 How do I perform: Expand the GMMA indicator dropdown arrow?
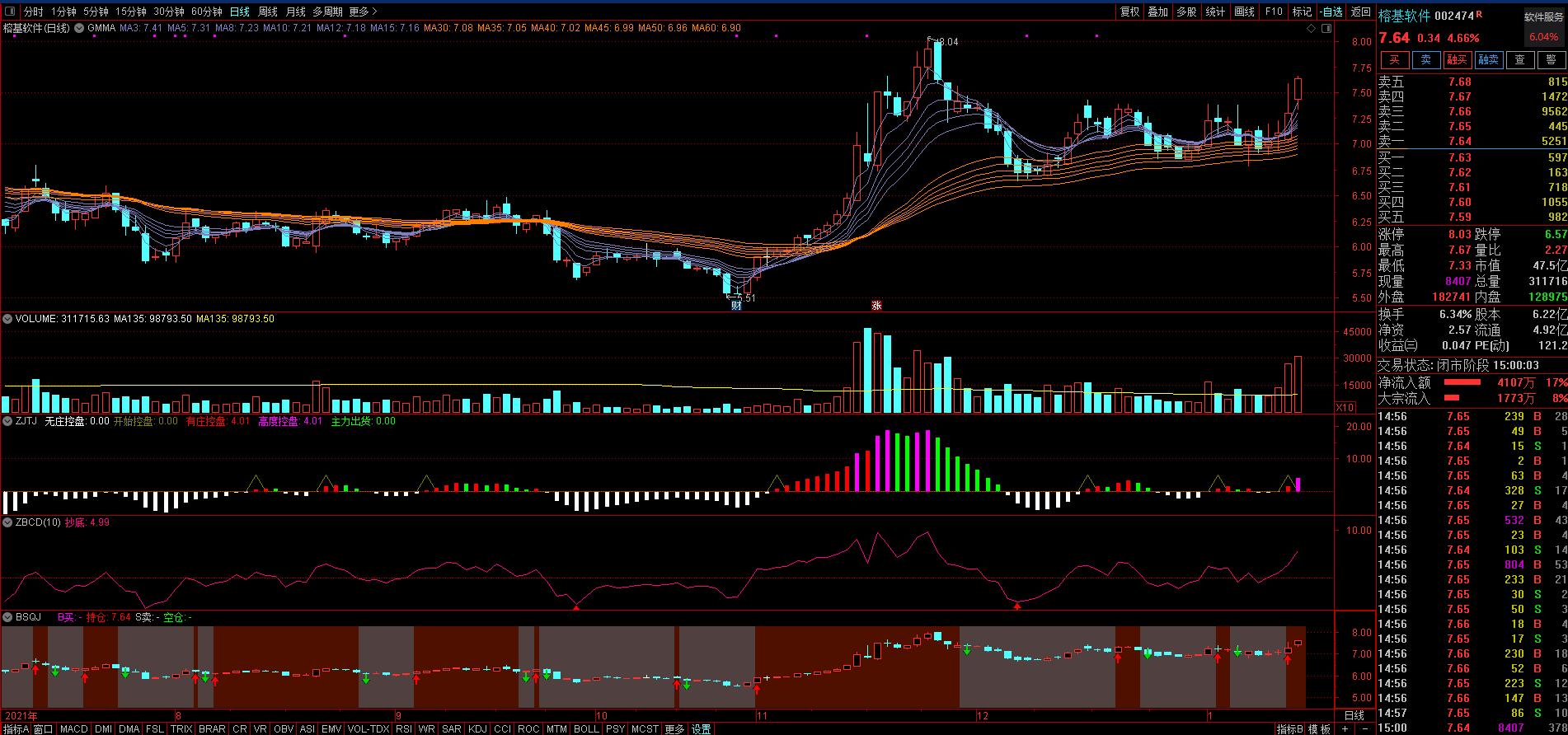pyautogui.click(x=80, y=28)
